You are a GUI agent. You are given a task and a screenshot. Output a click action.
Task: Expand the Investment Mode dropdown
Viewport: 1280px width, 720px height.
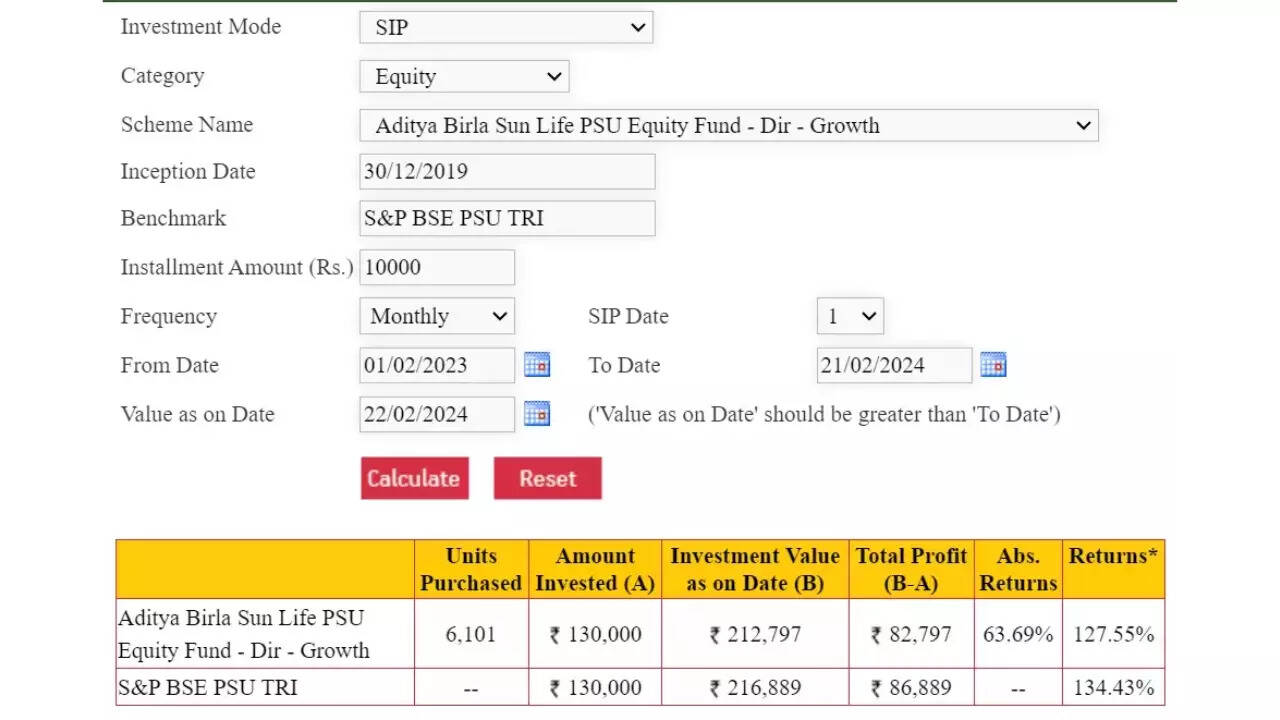[x=506, y=28]
